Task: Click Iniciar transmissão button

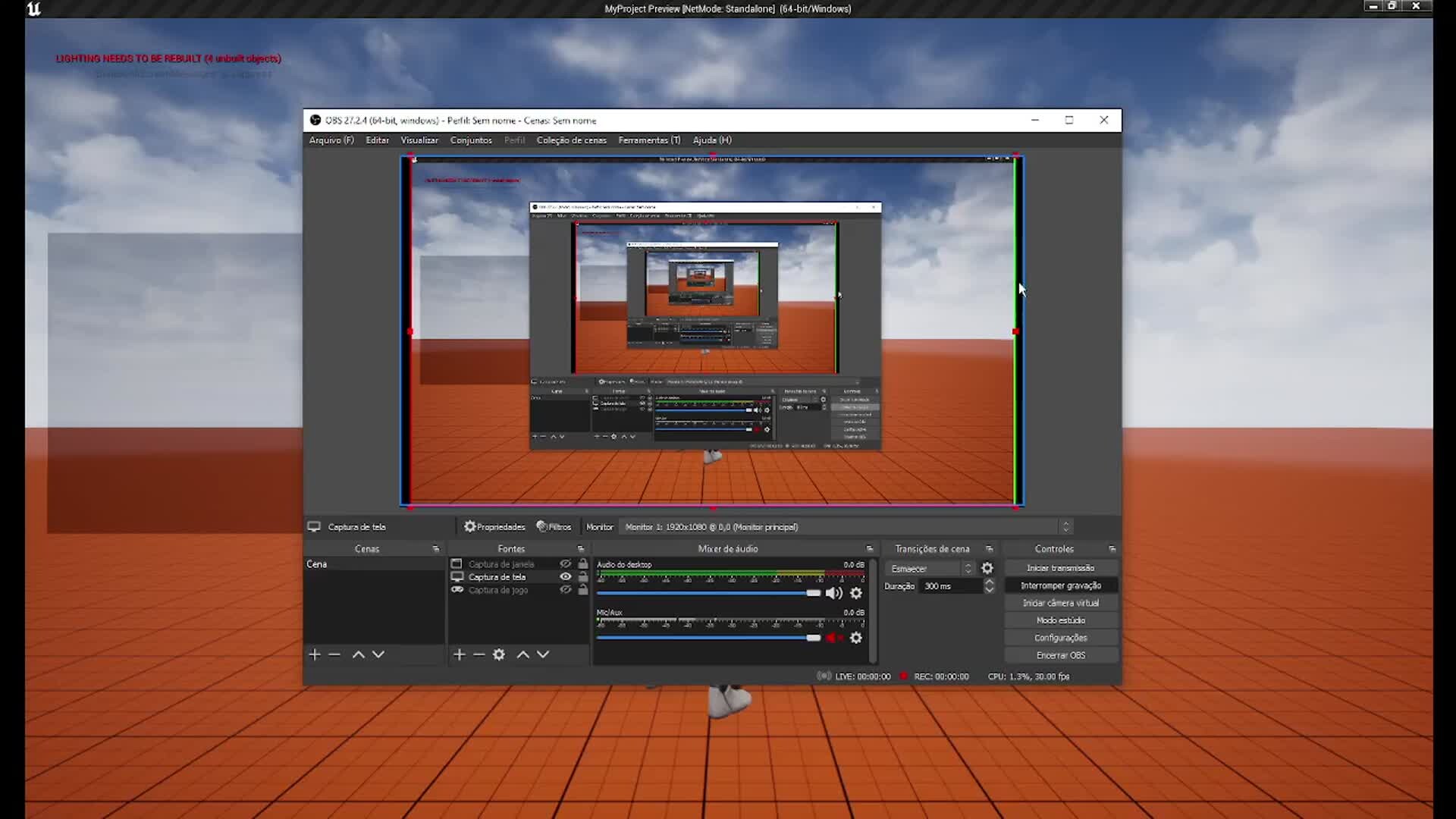Action: [1061, 567]
